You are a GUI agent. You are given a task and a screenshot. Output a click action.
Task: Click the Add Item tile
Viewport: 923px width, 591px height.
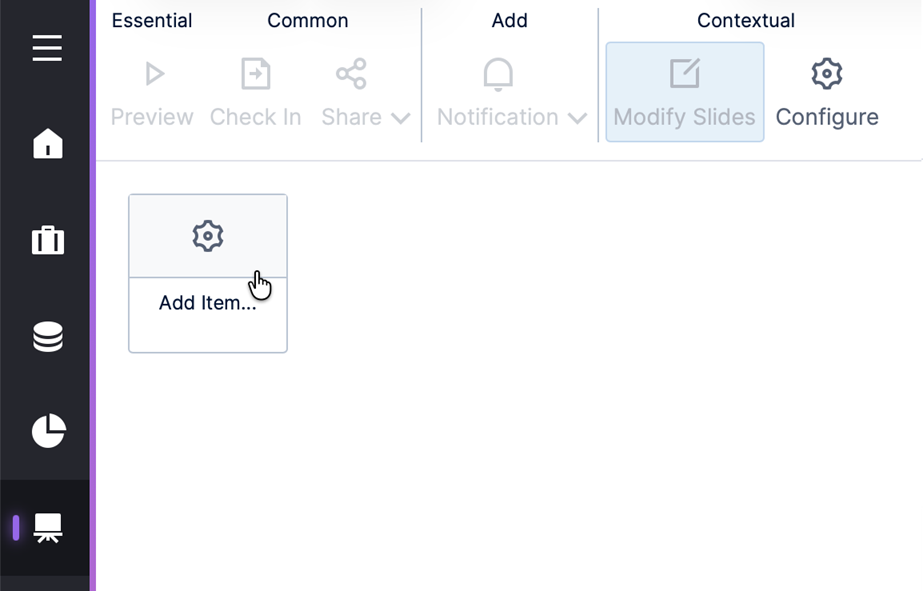207,273
